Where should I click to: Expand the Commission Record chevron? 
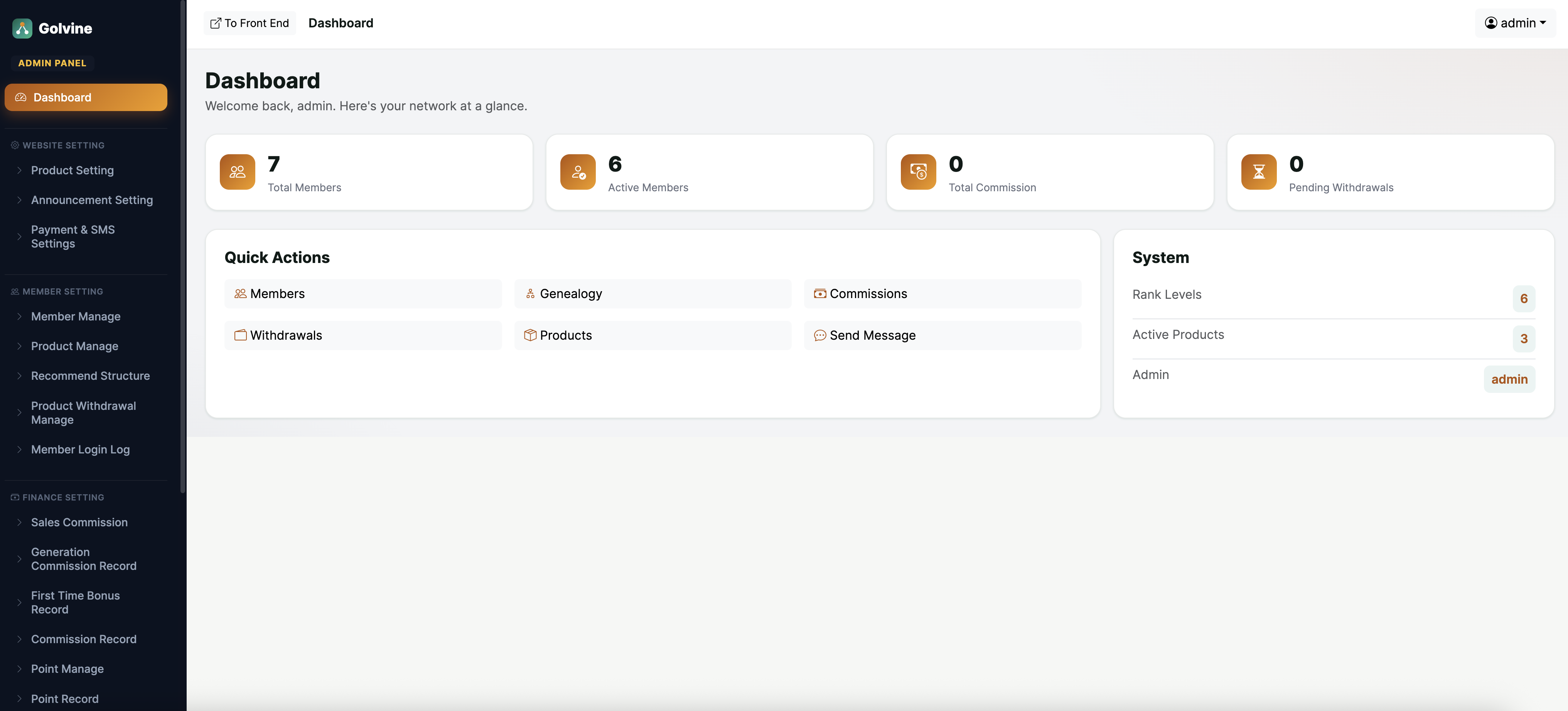click(20, 639)
